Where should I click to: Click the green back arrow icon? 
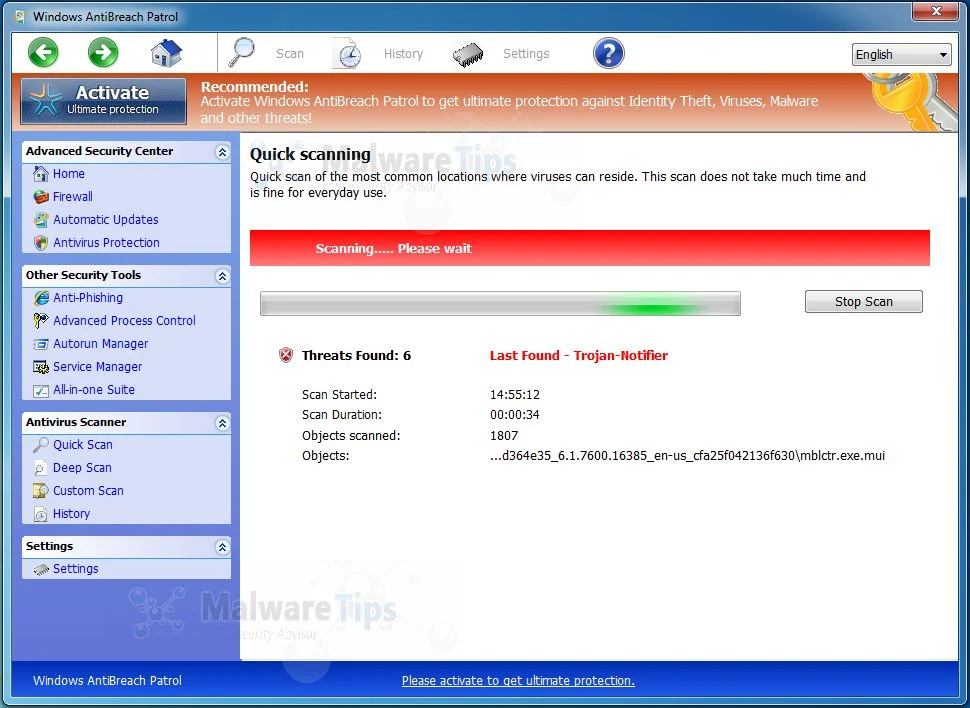[x=43, y=53]
